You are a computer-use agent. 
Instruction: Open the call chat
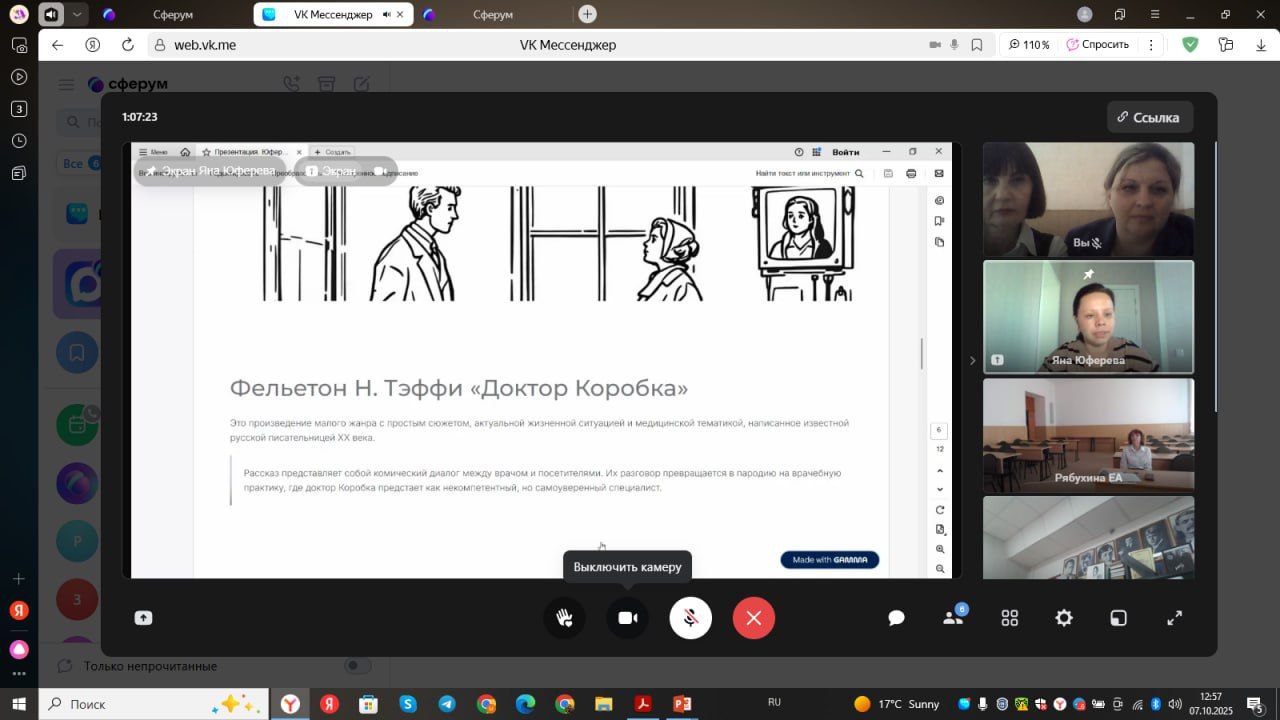(896, 618)
